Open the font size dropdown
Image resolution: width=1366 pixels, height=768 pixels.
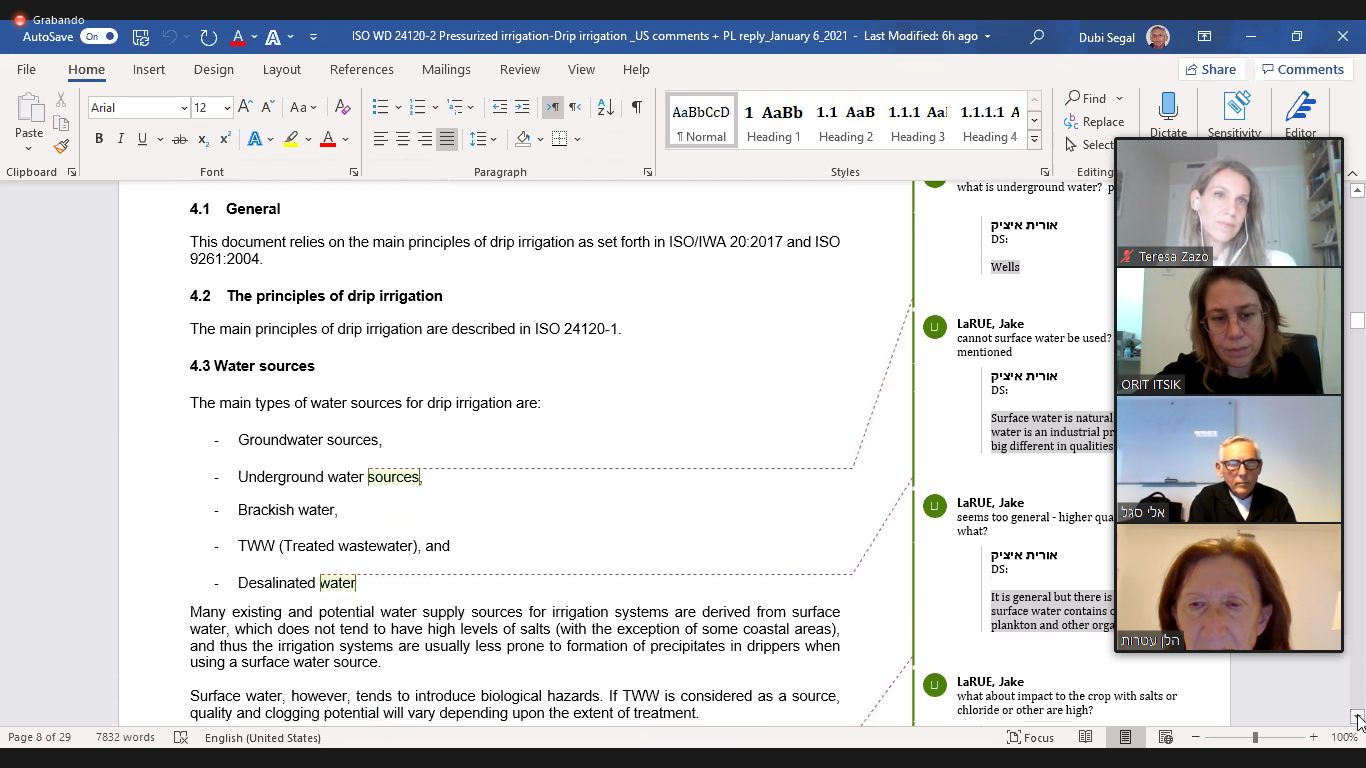[227, 108]
